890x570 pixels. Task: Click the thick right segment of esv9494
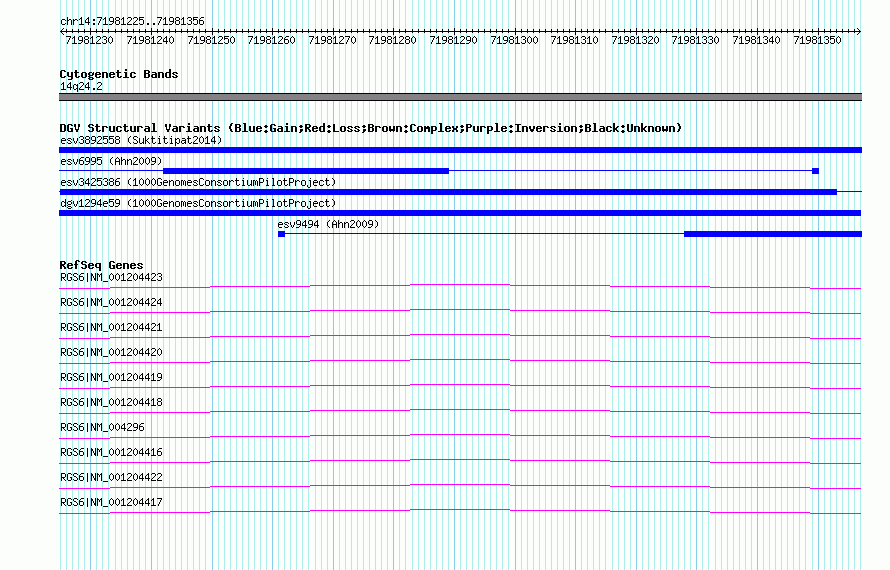pyautogui.click(x=773, y=234)
